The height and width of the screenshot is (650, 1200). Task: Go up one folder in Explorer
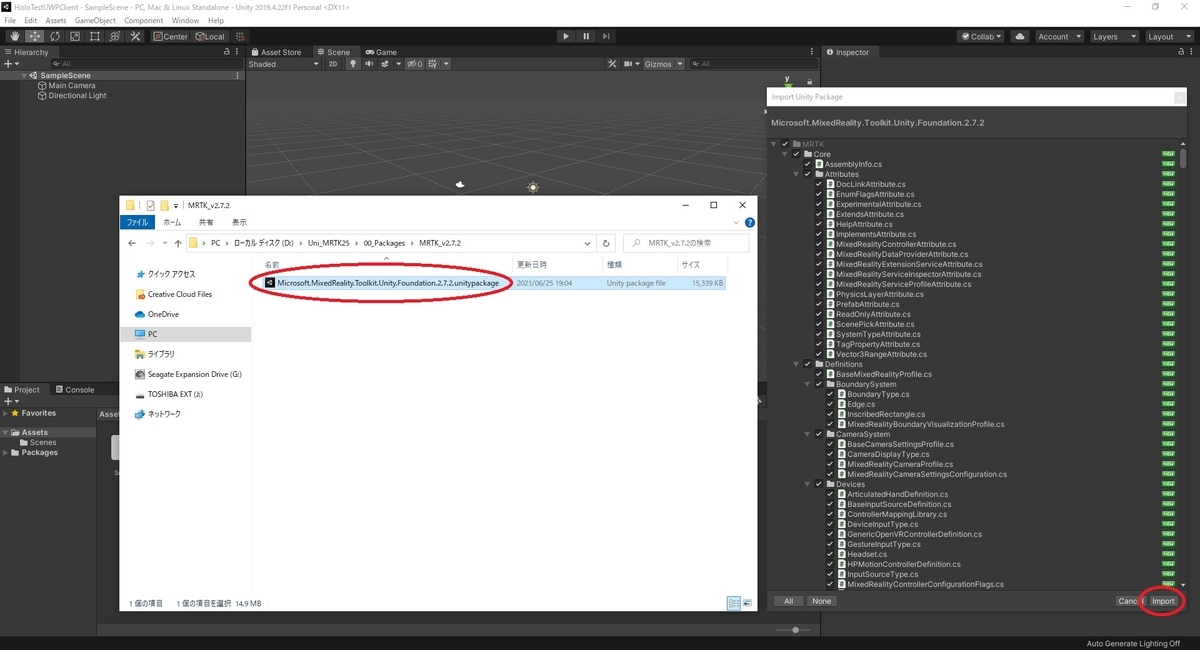coord(178,243)
